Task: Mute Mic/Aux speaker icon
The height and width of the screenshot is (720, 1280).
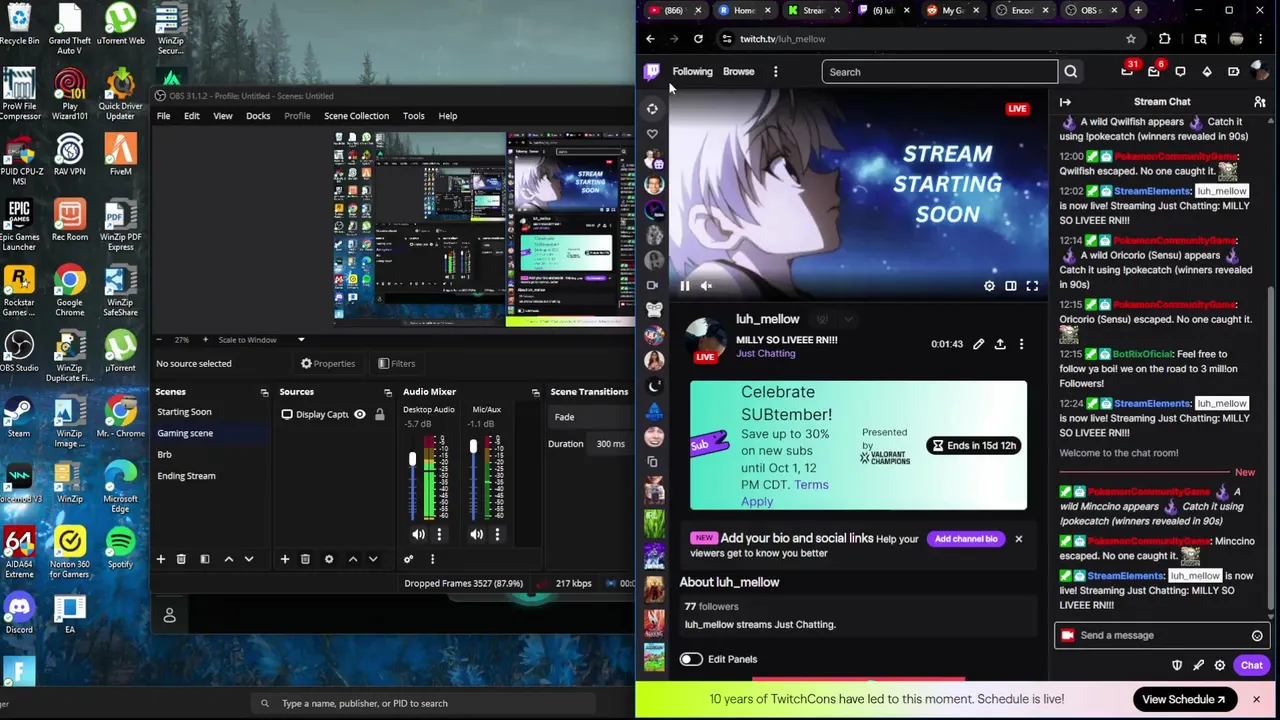Action: pos(477,534)
